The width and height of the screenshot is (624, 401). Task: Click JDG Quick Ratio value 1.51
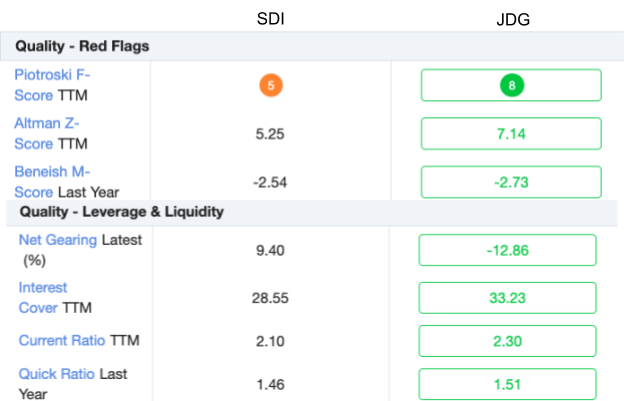[507, 384]
